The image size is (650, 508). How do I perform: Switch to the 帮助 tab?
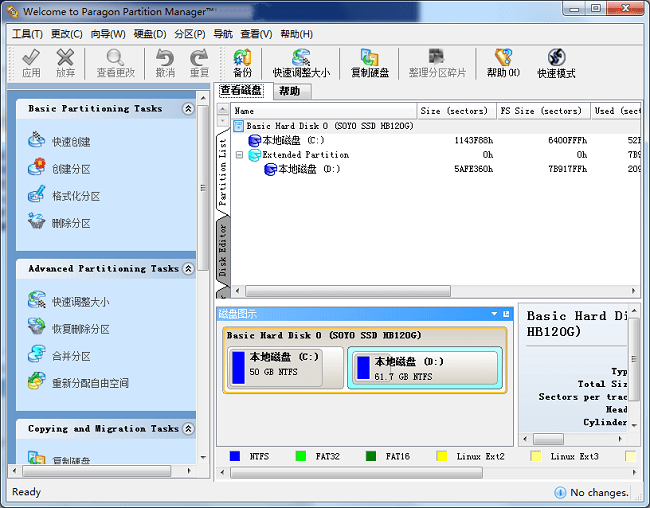tap(289, 91)
